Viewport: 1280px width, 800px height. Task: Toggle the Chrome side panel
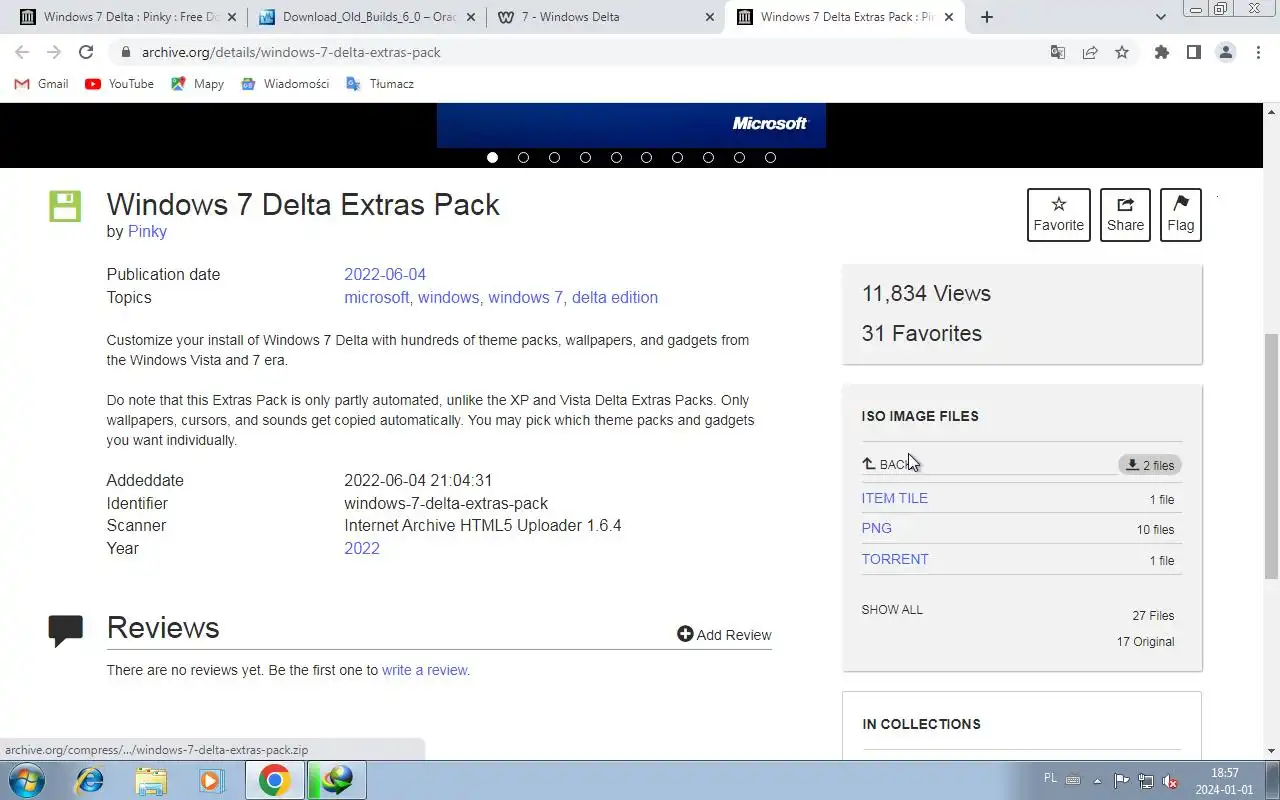click(x=1193, y=52)
